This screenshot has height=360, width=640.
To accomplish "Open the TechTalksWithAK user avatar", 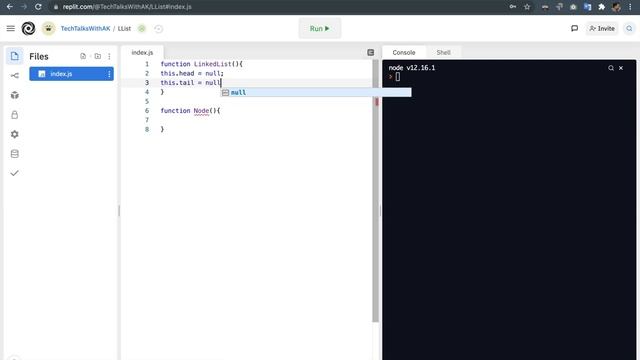I will pyautogui.click(x=49, y=28).
